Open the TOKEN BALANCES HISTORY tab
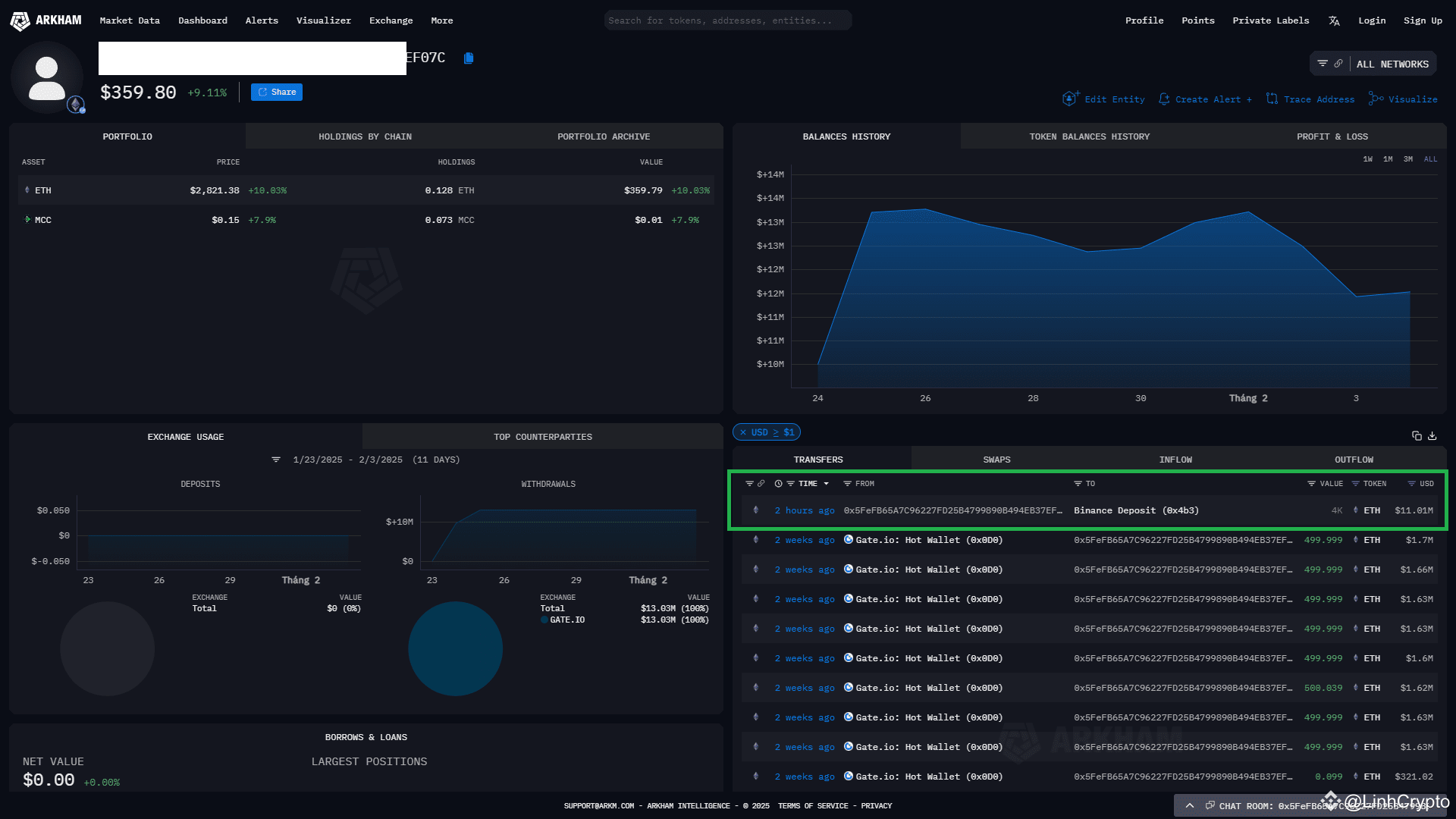This screenshot has height=819, width=1456. pos(1090,136)
